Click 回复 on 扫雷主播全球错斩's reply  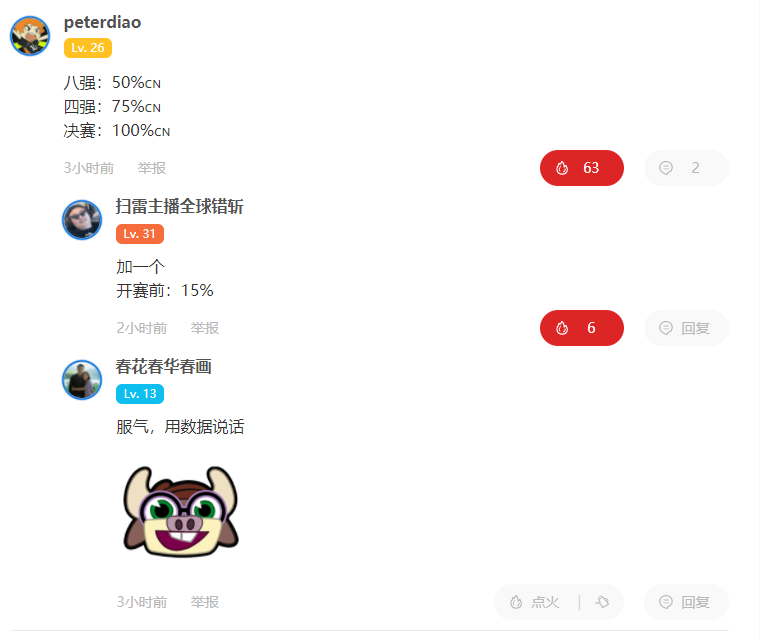[x=686, y=328]
